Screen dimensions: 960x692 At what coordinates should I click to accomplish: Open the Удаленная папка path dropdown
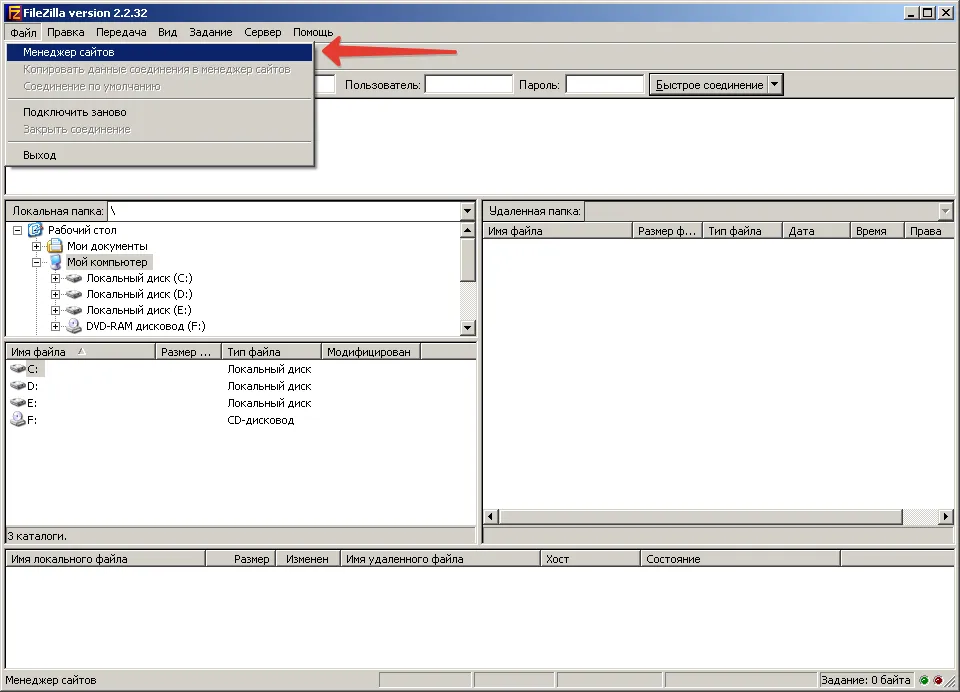pyautogui.click(x=945, y=211)
